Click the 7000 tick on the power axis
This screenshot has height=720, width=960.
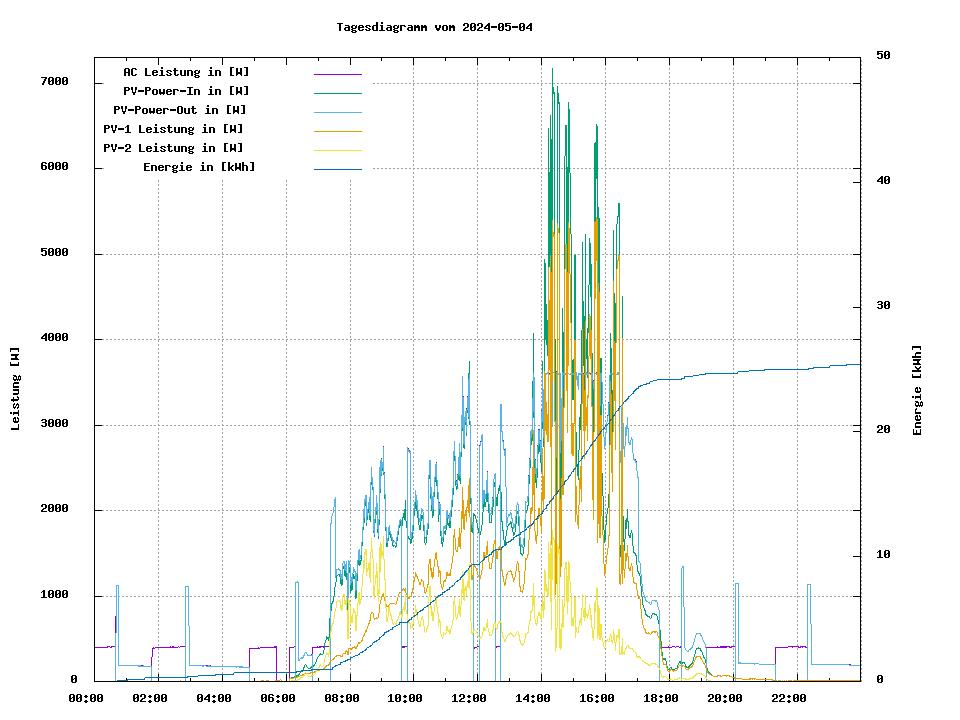[x=53, y=81]
